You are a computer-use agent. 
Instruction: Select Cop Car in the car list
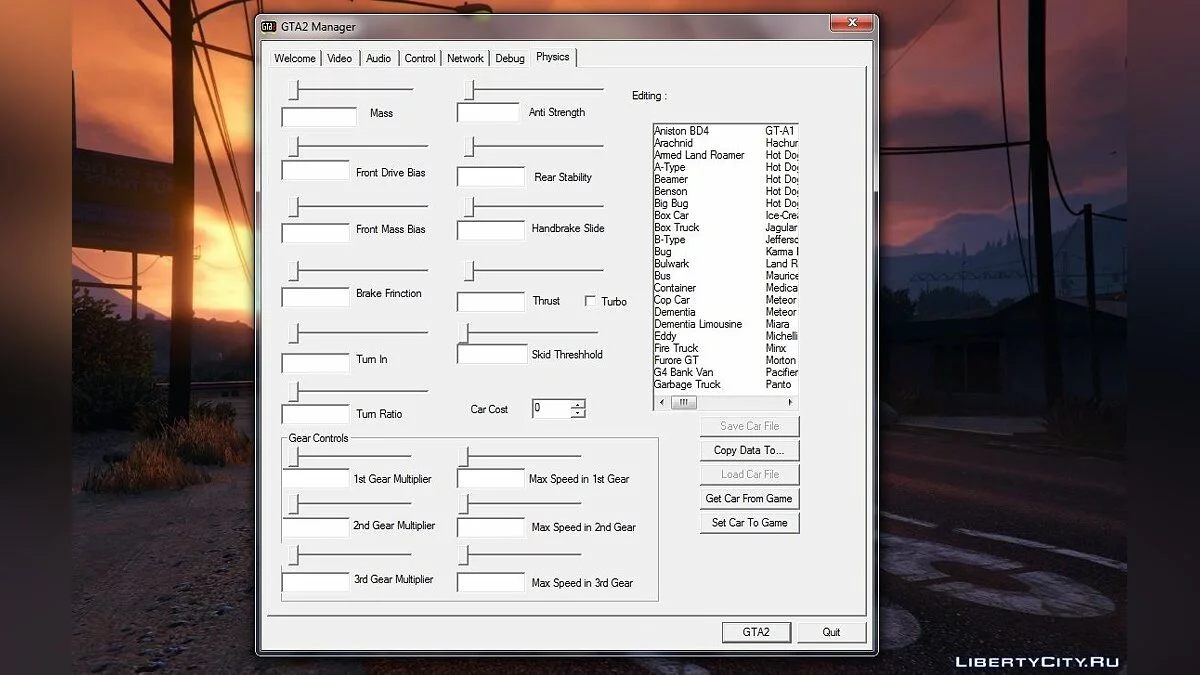(672, 300)
